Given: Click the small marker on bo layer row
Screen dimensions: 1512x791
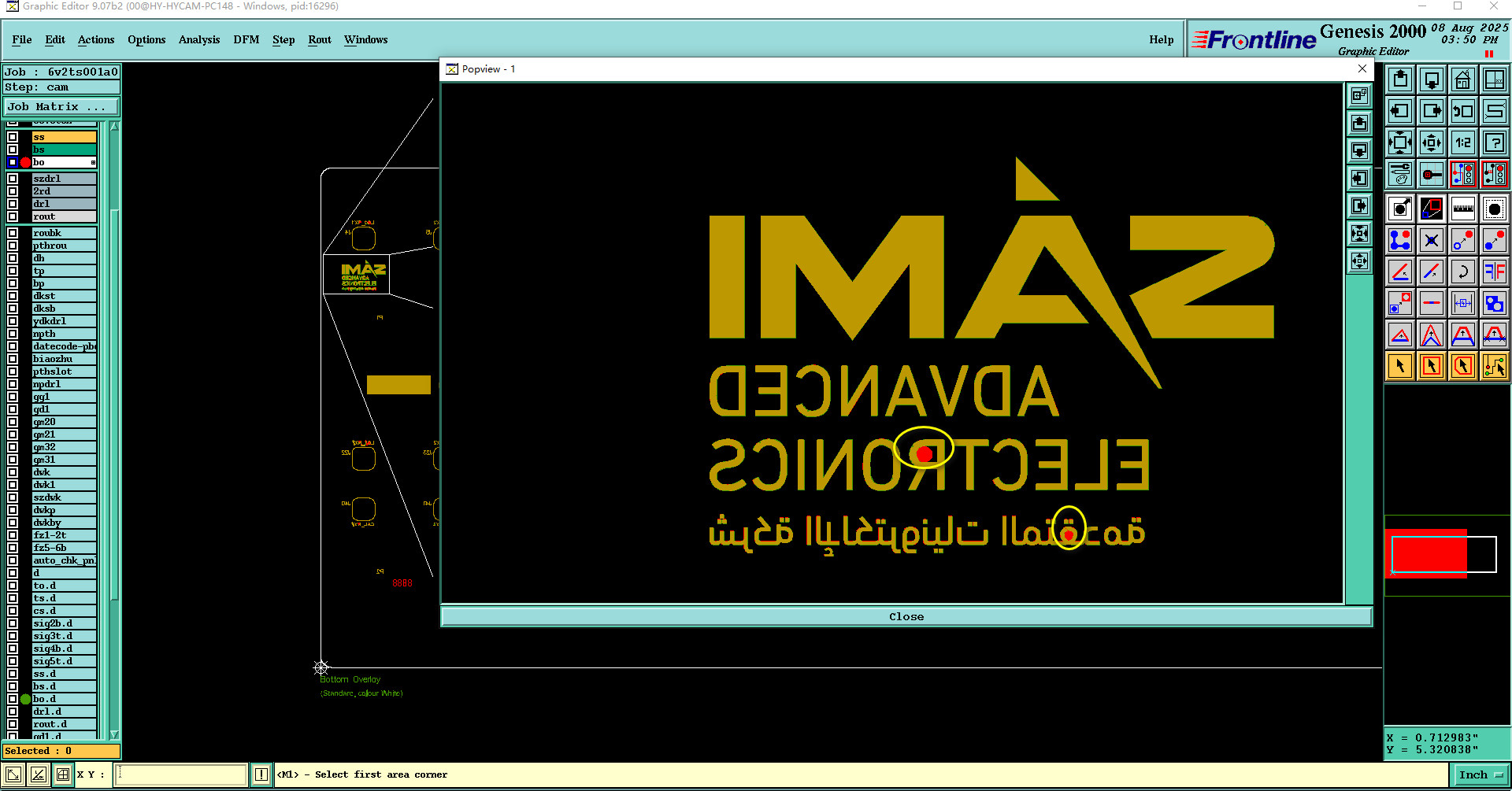Looking at the screenshot, I should click(x=93, y=162).
